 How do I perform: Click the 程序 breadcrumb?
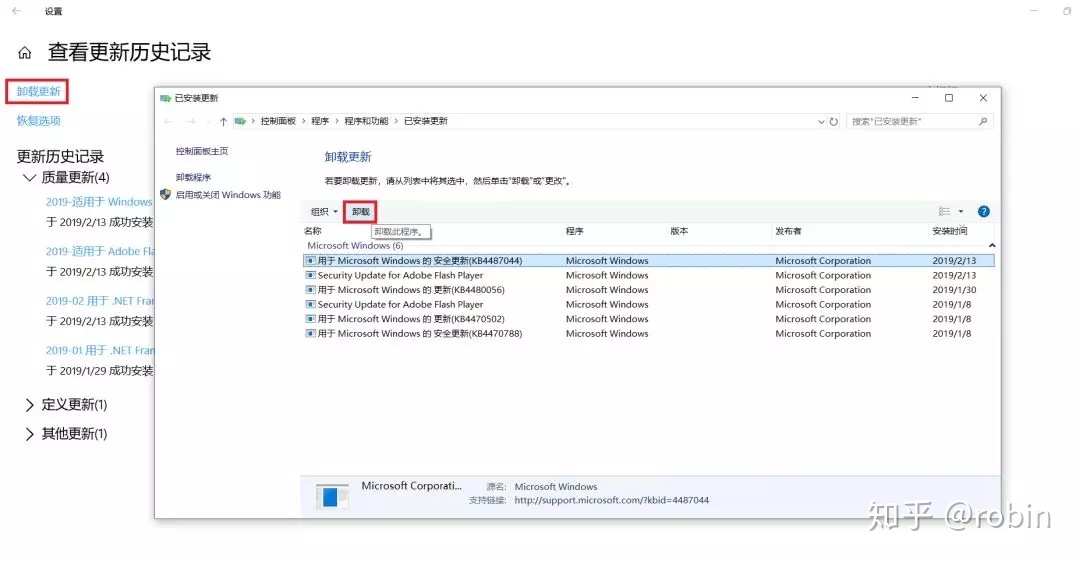click(320, 121)
